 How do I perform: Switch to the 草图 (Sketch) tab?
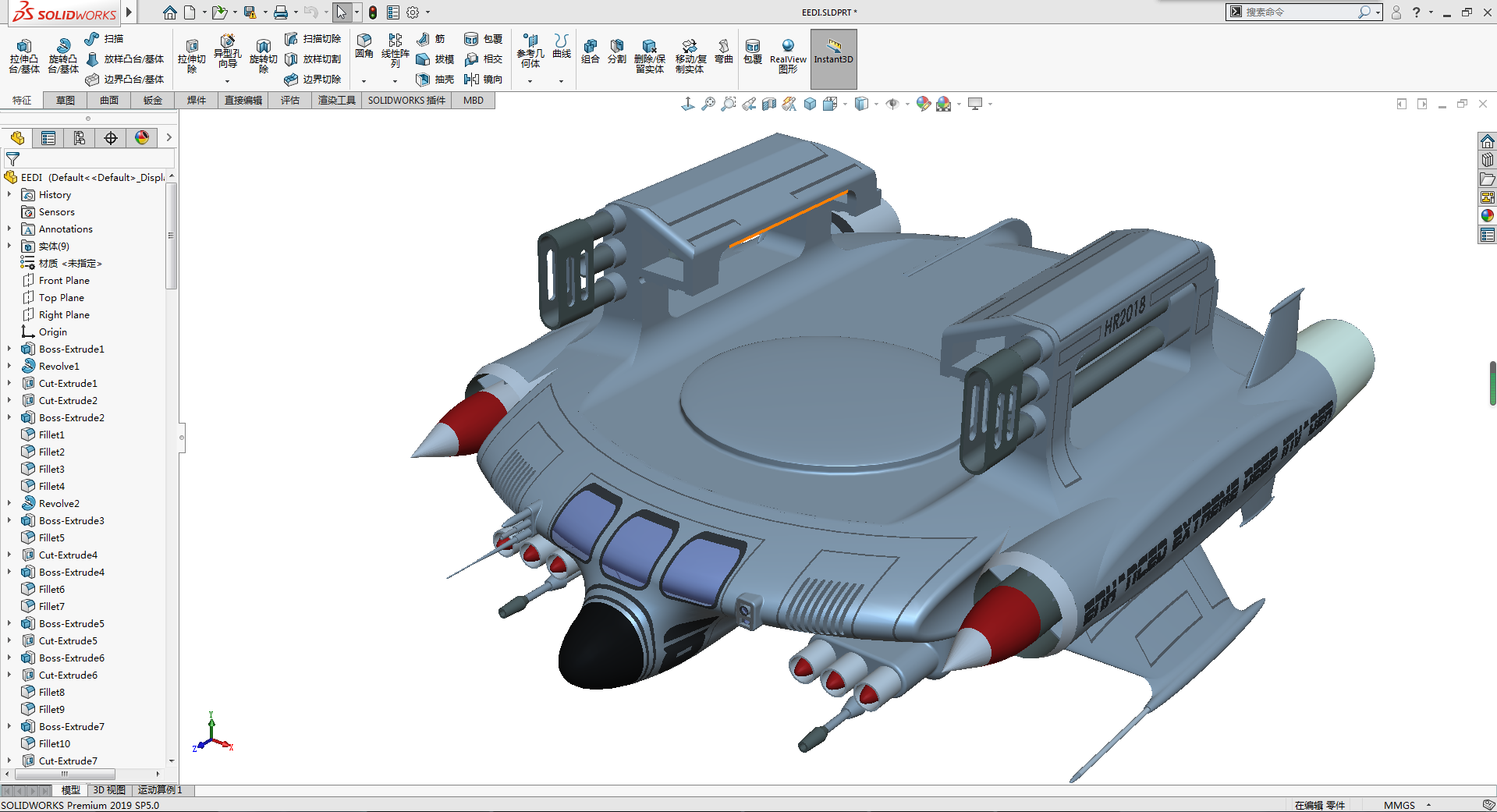[x=66, y=101]
